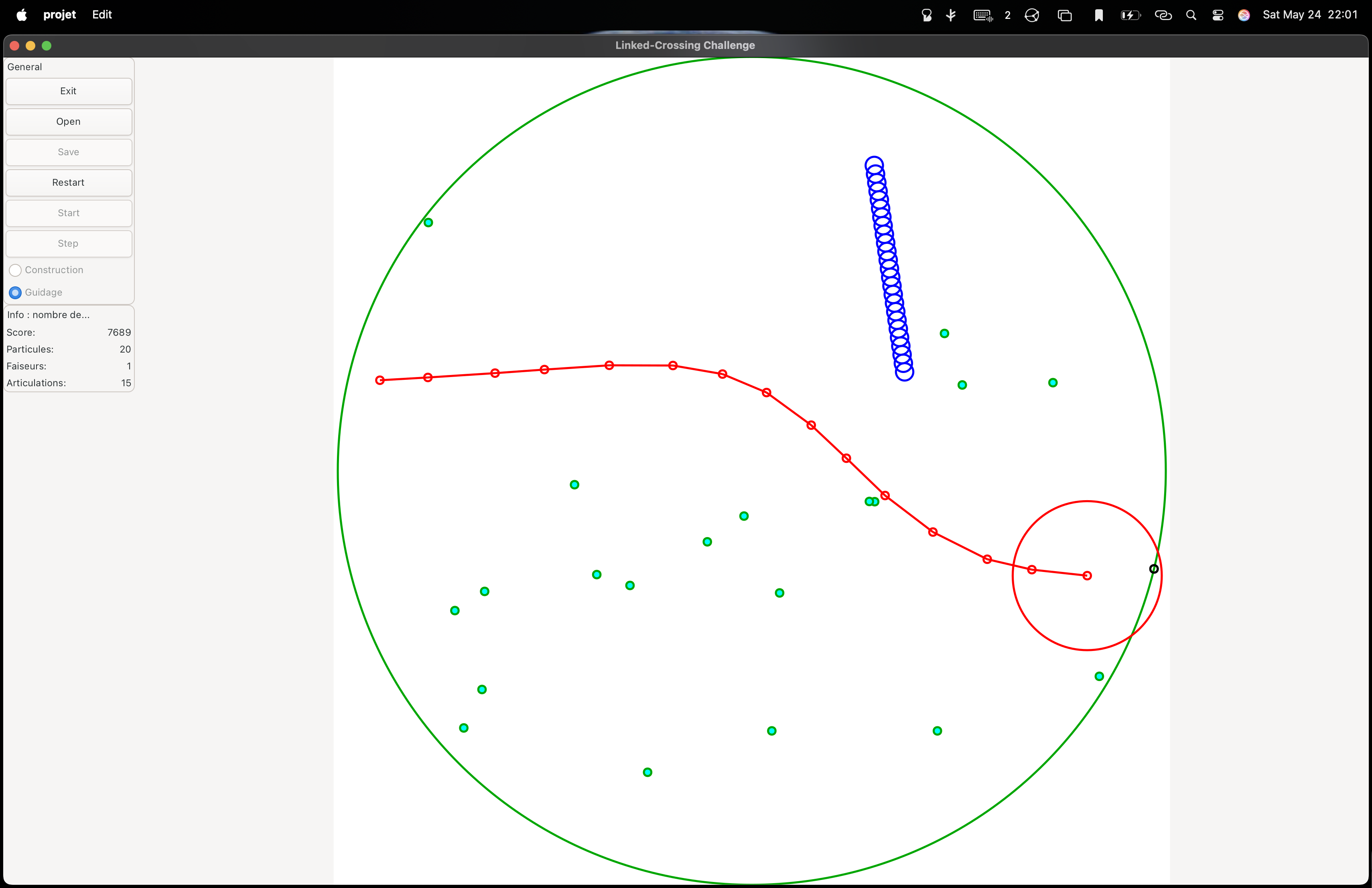Viewport: 1372px width, 888px height.
Task: Click the red chain's leftmost articulation
Action: (380, 380)
